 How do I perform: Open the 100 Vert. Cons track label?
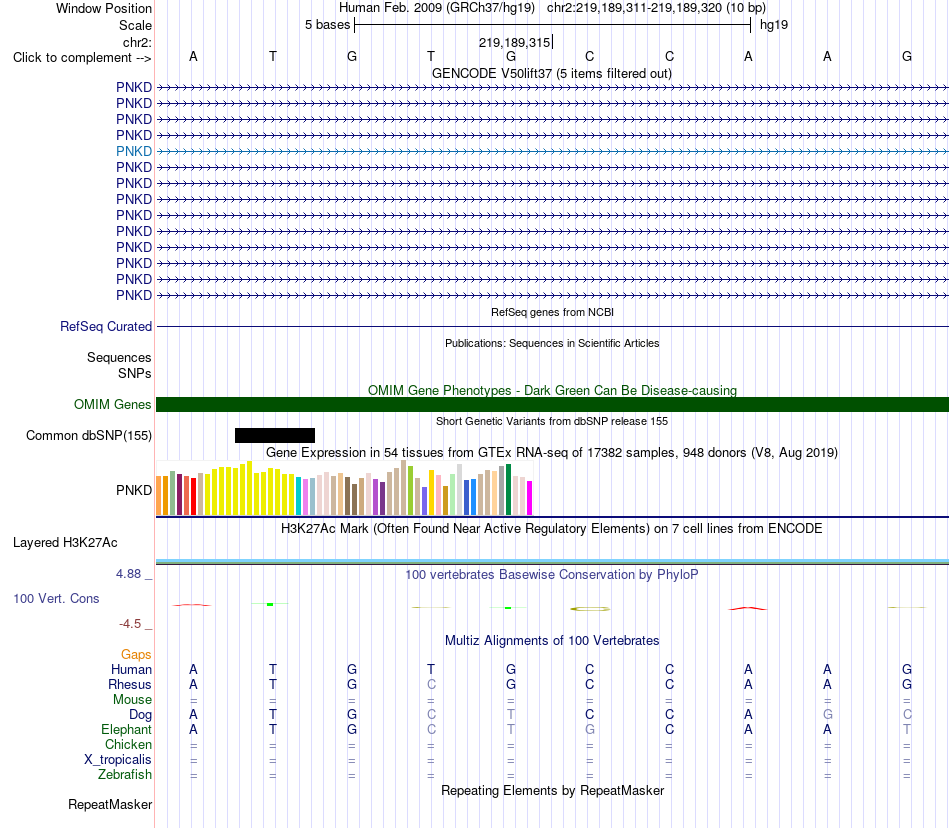click(x=56, y=598)
